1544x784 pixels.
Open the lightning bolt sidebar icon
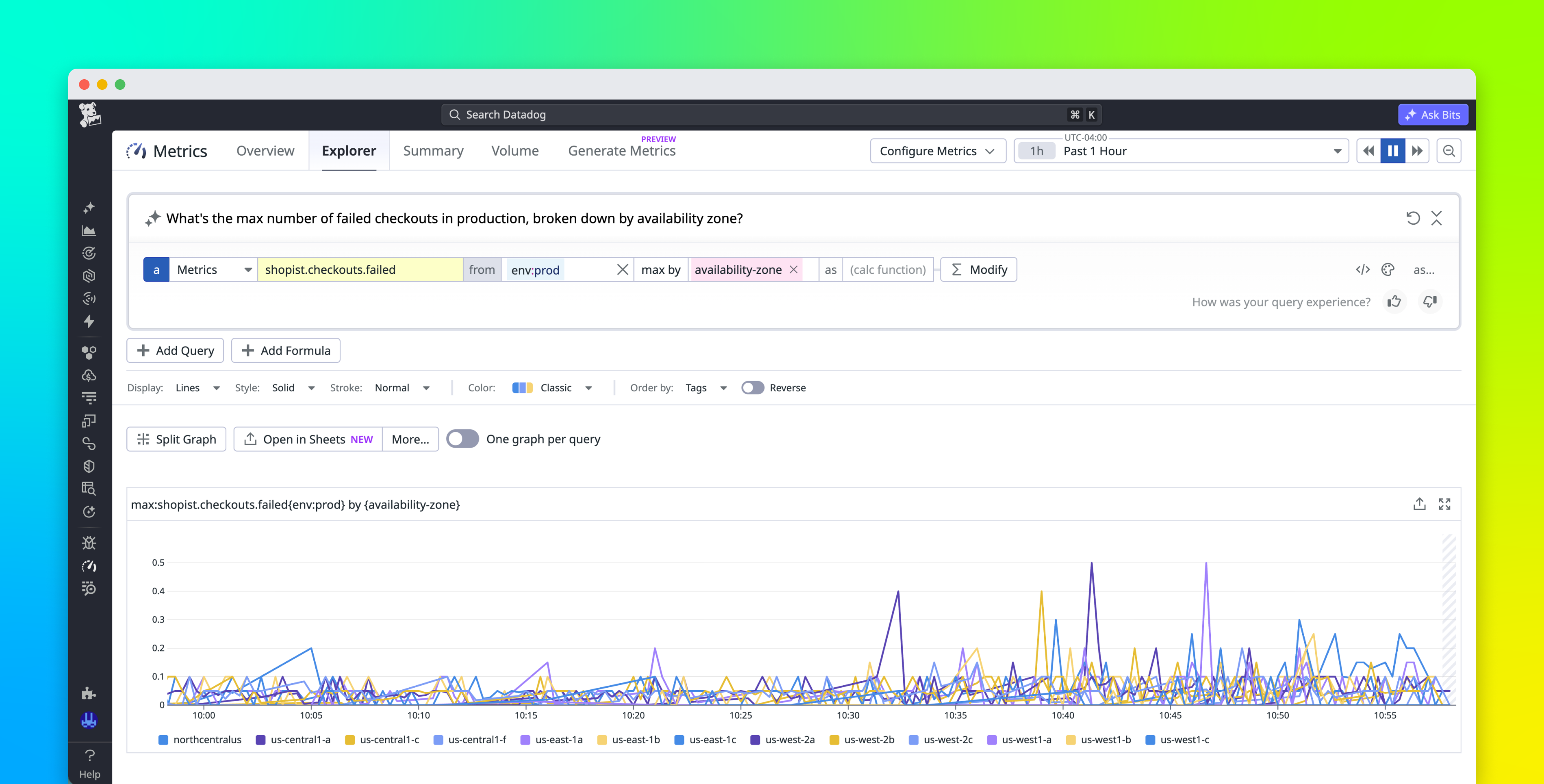point(89,321)
